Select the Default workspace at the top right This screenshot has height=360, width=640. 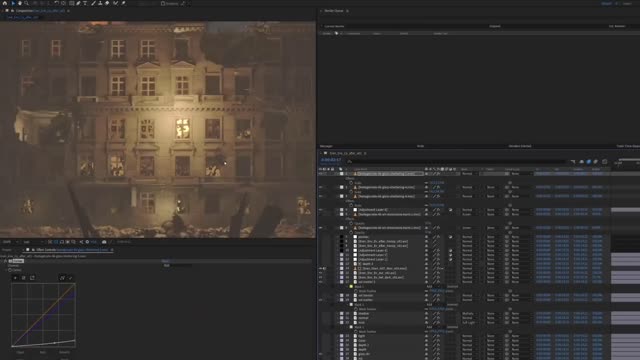[x=607, y=3]
